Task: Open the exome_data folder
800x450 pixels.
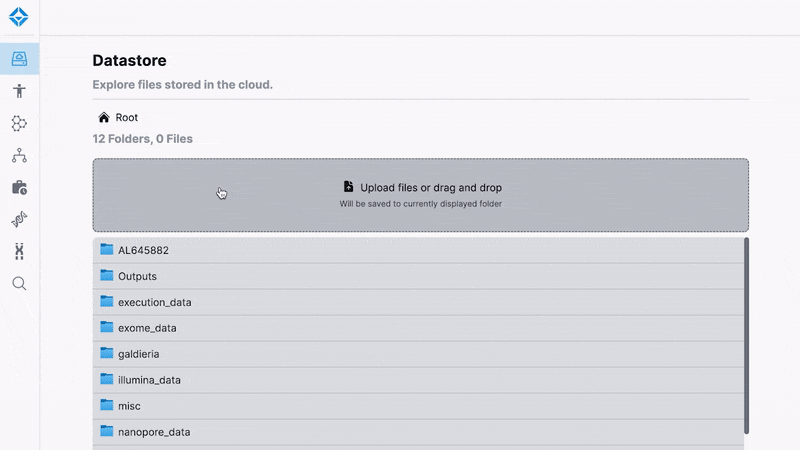Action: tap(147, 328)
